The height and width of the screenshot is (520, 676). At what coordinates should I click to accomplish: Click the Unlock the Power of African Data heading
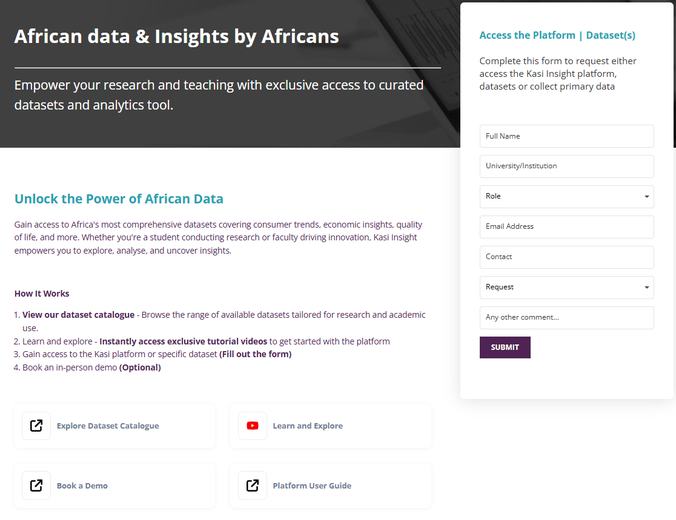point(119,199)
